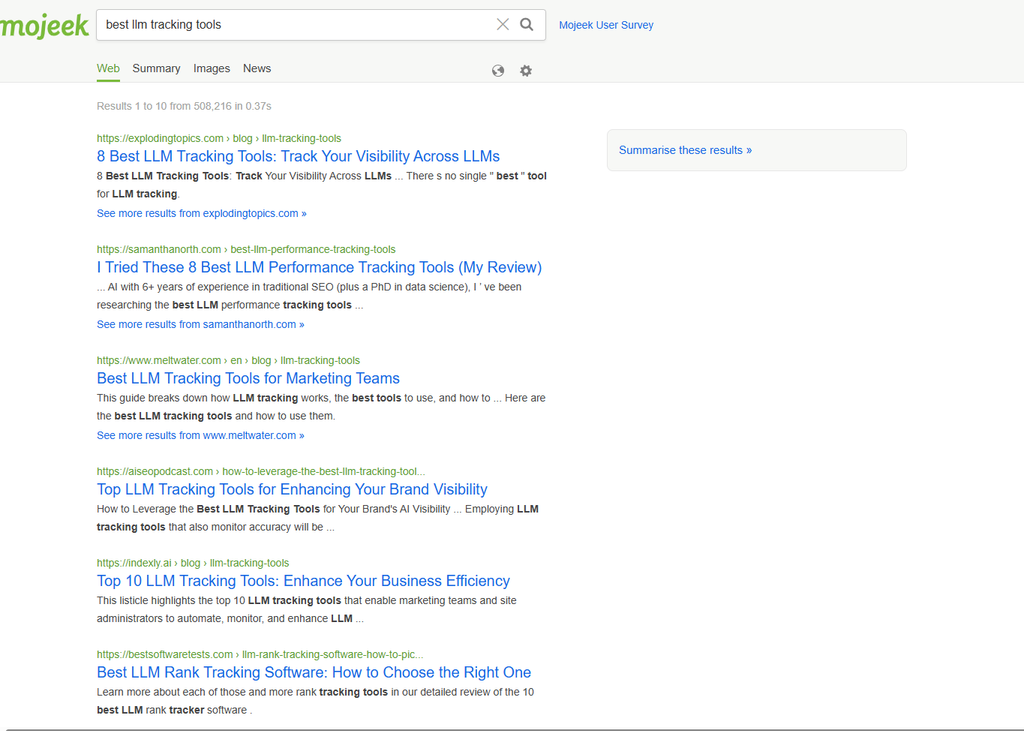Screen dimensions: 1024x731
Task: Open 'I Tried These 8 Best LLM Performance' result
Action: pos(319,267)
